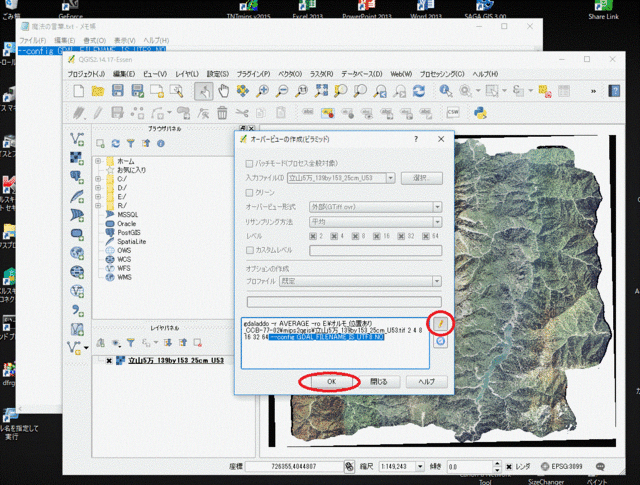
Task: Open the scale 1:149,243 dropdown
Action: (420, 466)
